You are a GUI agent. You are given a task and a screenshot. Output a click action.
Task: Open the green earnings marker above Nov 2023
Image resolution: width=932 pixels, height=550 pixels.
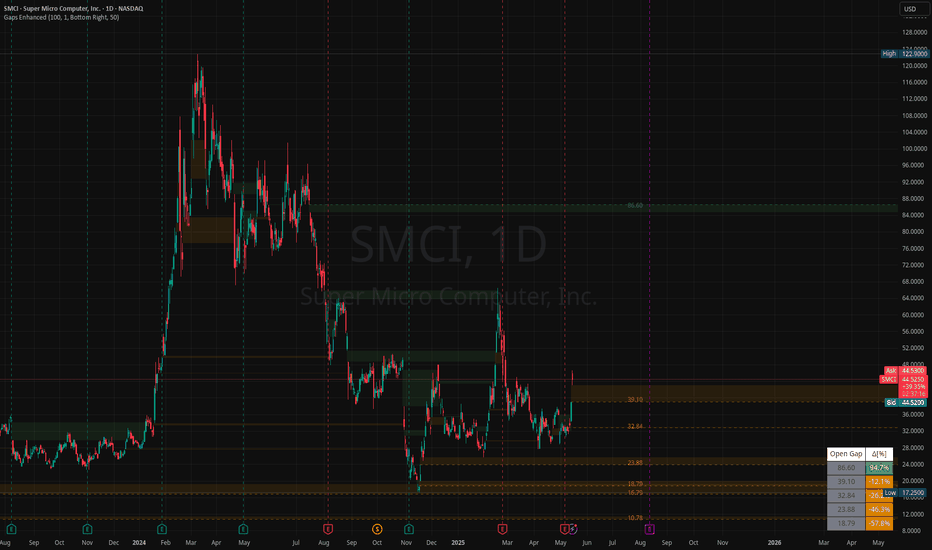click(x=87, y=529)
